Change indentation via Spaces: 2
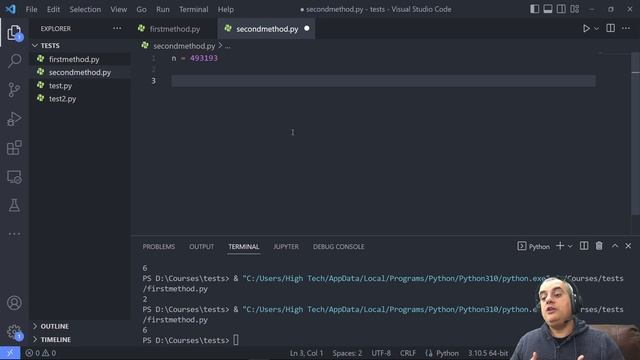This screenshot has height=360, width=640. pyautogui.click(x=347, y=353)
